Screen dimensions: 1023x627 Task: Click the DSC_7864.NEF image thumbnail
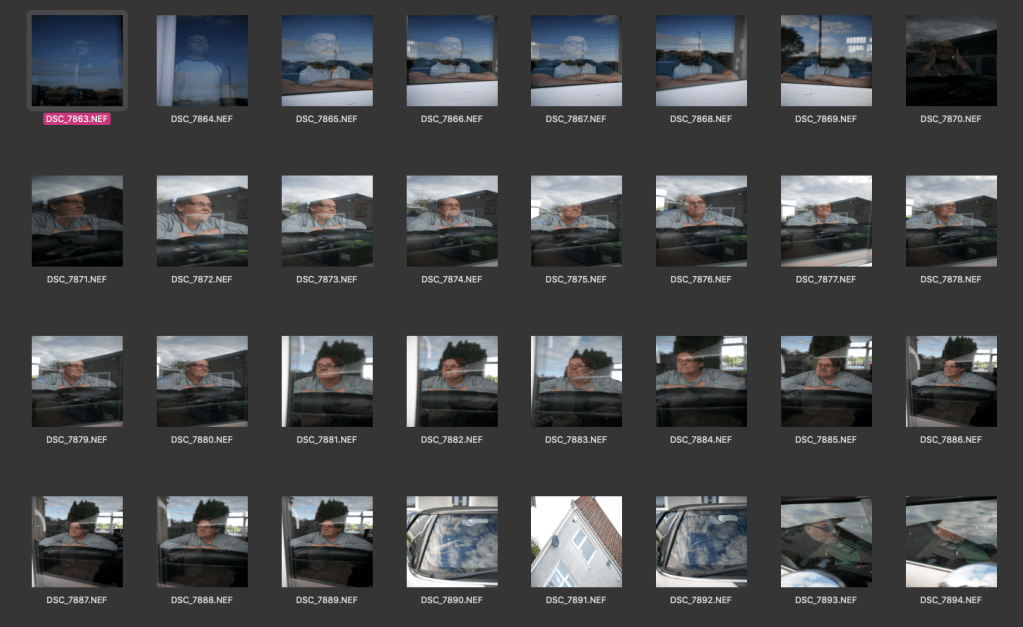(202, 60)
